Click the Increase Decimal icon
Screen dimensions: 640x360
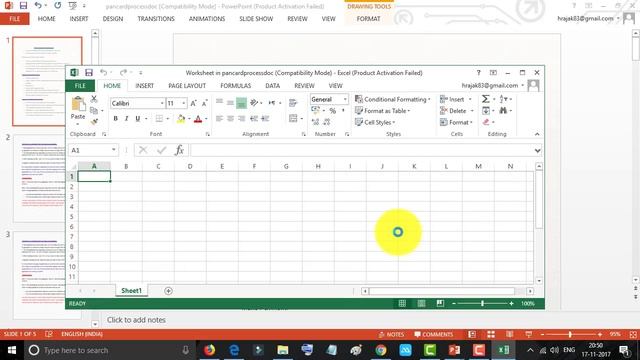click(x=315, y=122)
